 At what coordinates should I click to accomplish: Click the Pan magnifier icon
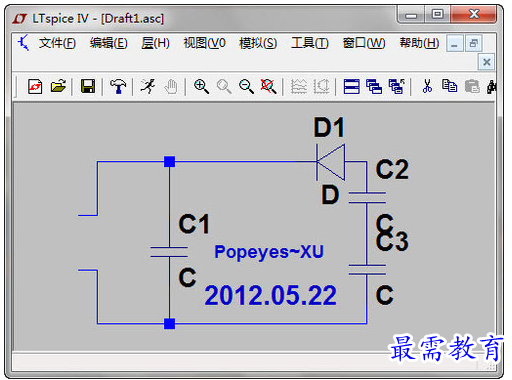coord(224,87)
